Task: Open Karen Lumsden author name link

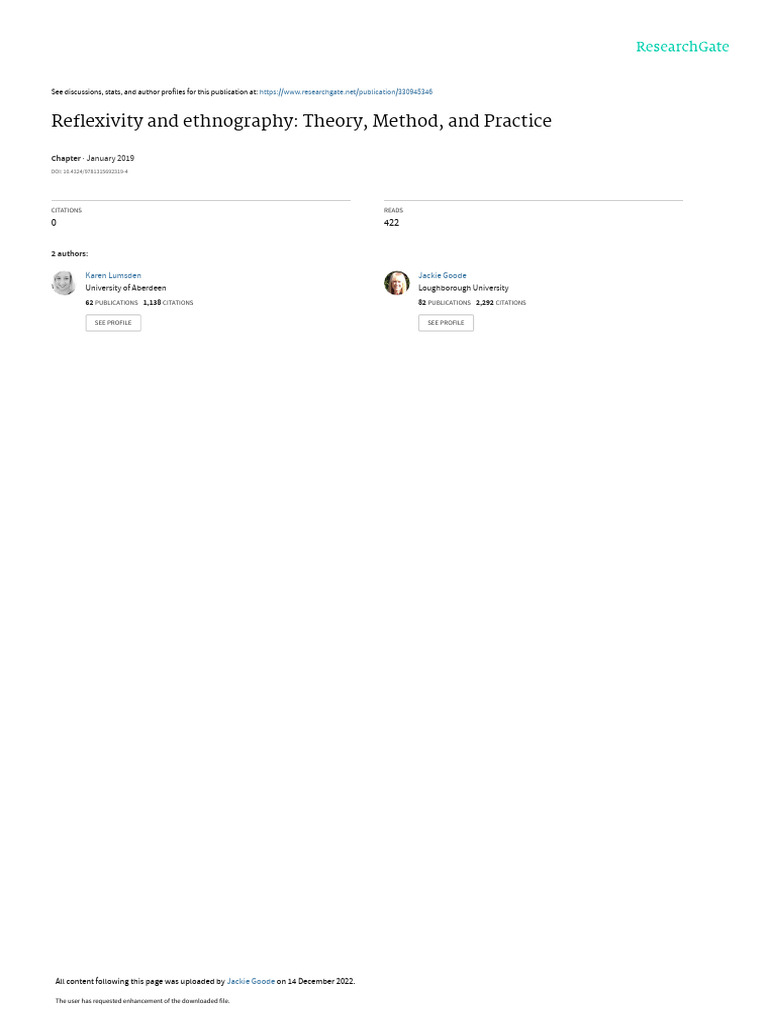Action: (x=113, y=276)
